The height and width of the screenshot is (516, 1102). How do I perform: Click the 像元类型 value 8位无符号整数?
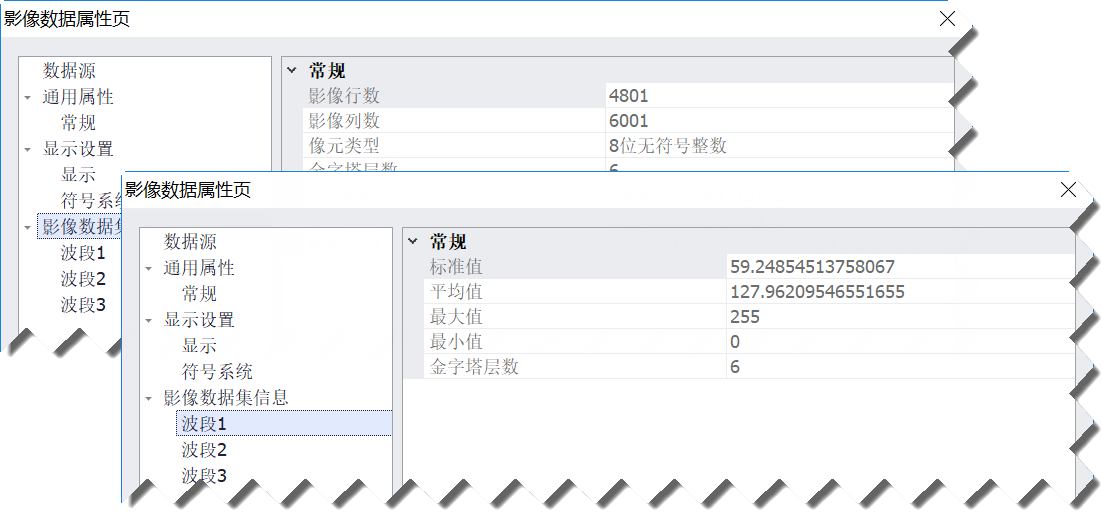click(x=667, y=146)
